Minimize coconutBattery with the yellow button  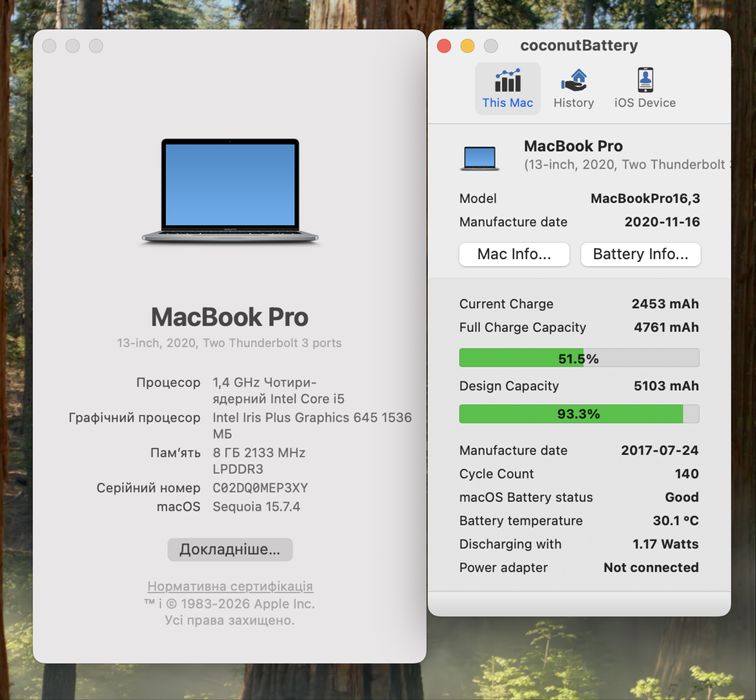(x=467, y=46)
